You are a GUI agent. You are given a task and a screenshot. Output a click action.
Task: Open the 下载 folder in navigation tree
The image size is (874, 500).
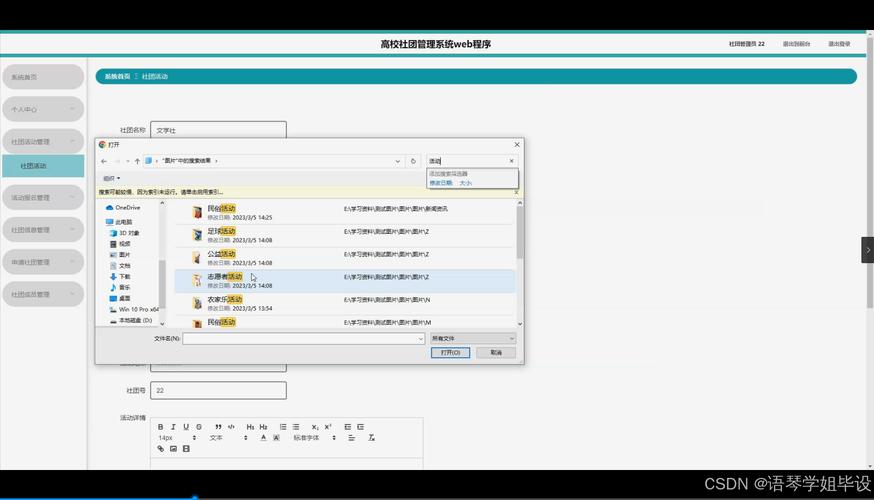pos(120,276)
